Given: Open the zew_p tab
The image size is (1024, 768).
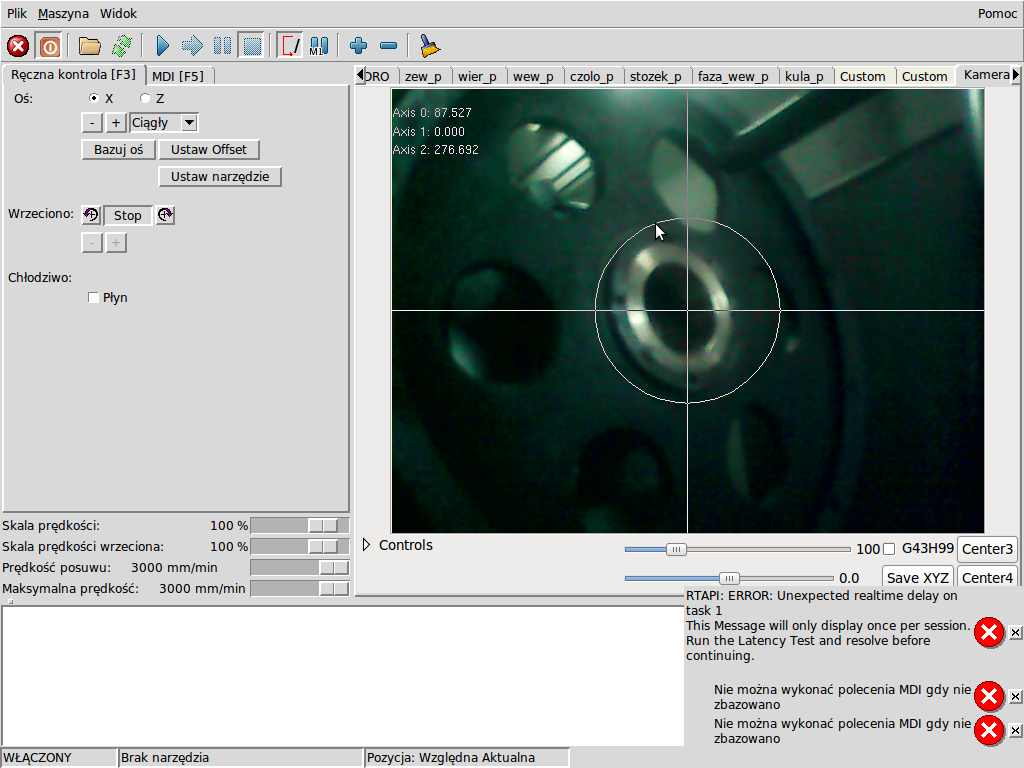Looking at the screenshot, I should click(x=423, y=76).
